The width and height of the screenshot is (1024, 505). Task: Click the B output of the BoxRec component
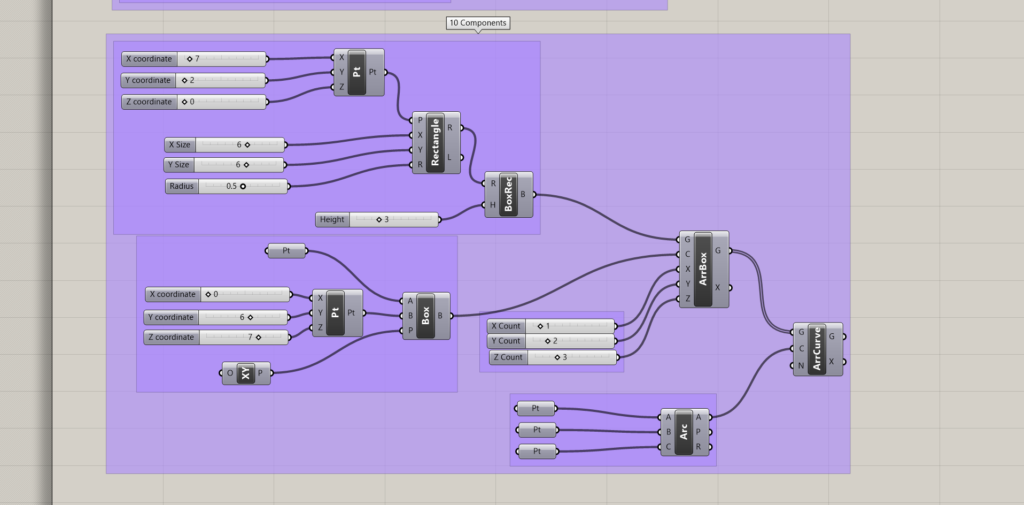(x=522, y=195)
